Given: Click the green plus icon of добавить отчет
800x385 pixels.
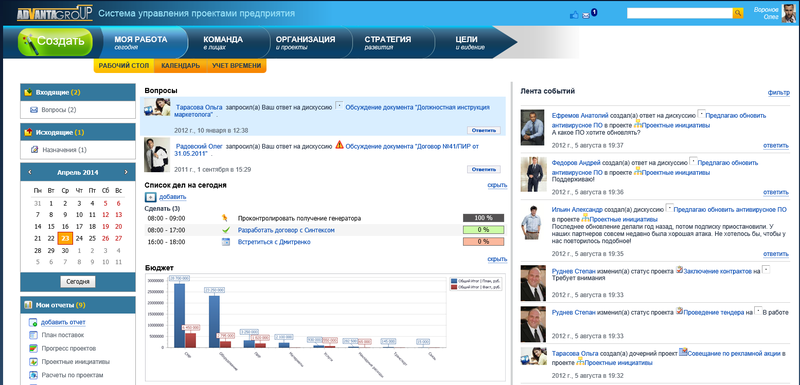Looking at the screenshot, I should [x=33, y=322].
